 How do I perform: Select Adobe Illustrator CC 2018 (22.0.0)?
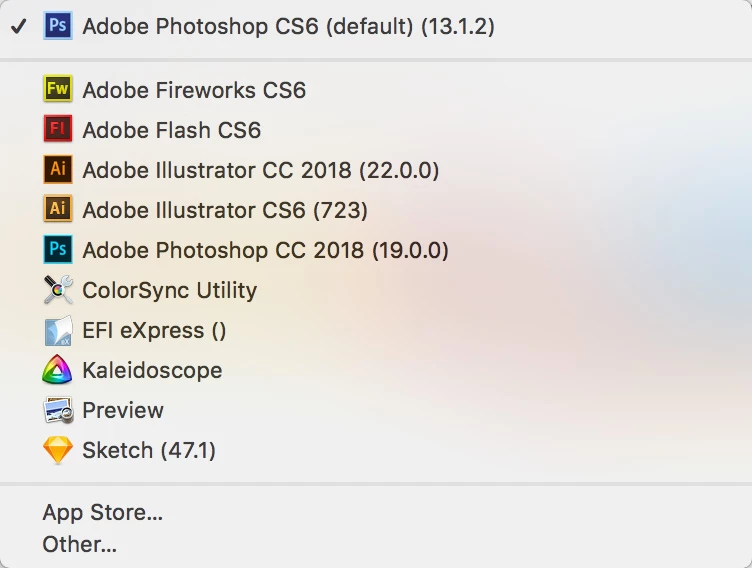(260, 170)
